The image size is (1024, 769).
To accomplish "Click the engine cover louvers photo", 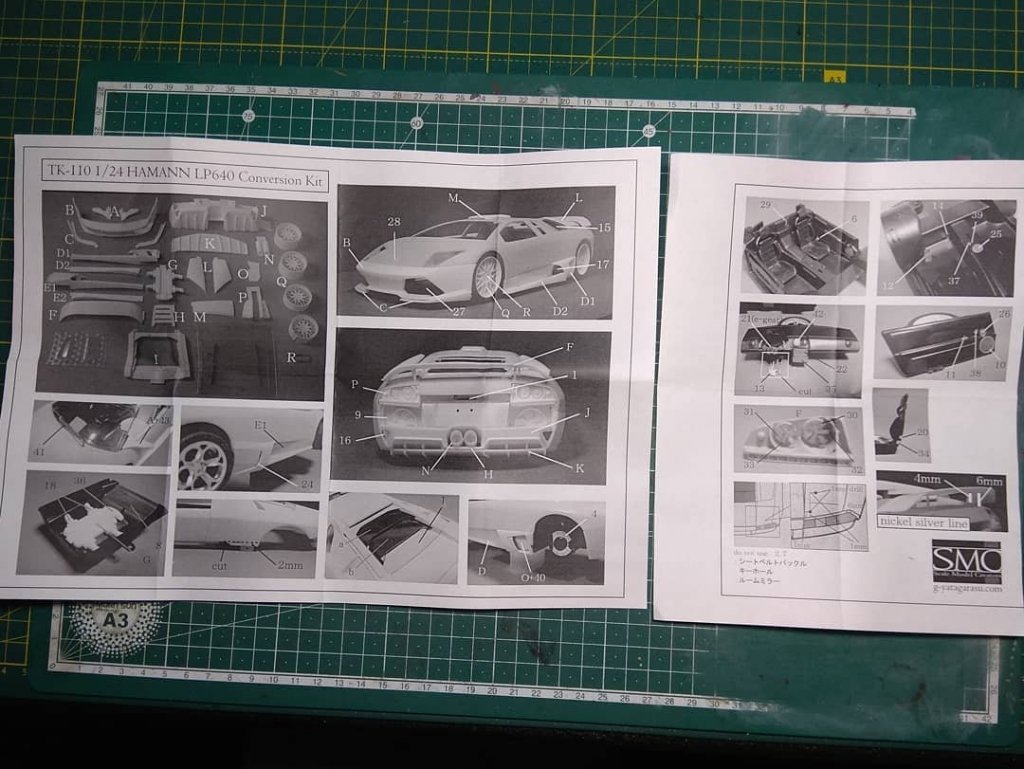I will pyautogui.click(x=391, y=536).
